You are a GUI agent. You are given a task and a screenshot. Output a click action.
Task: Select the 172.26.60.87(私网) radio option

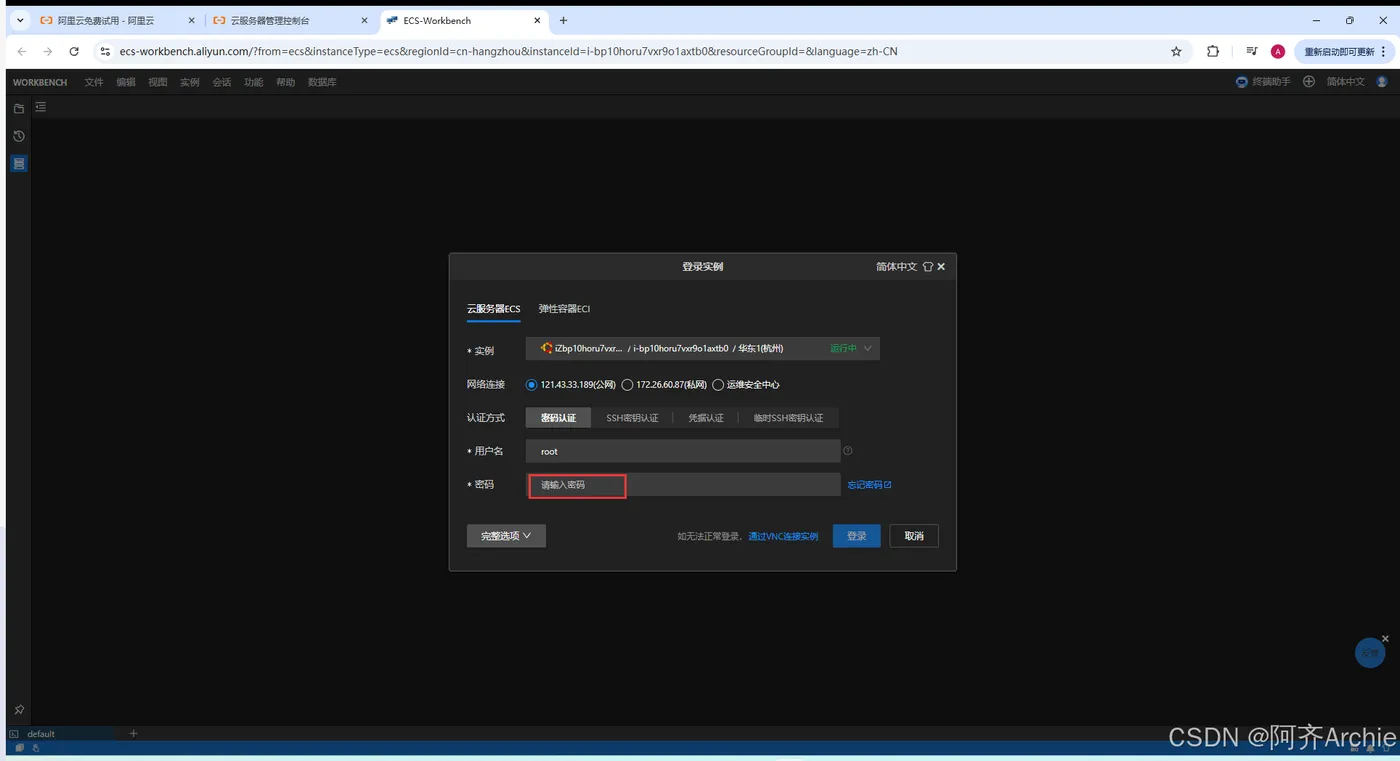click(627, 385)
